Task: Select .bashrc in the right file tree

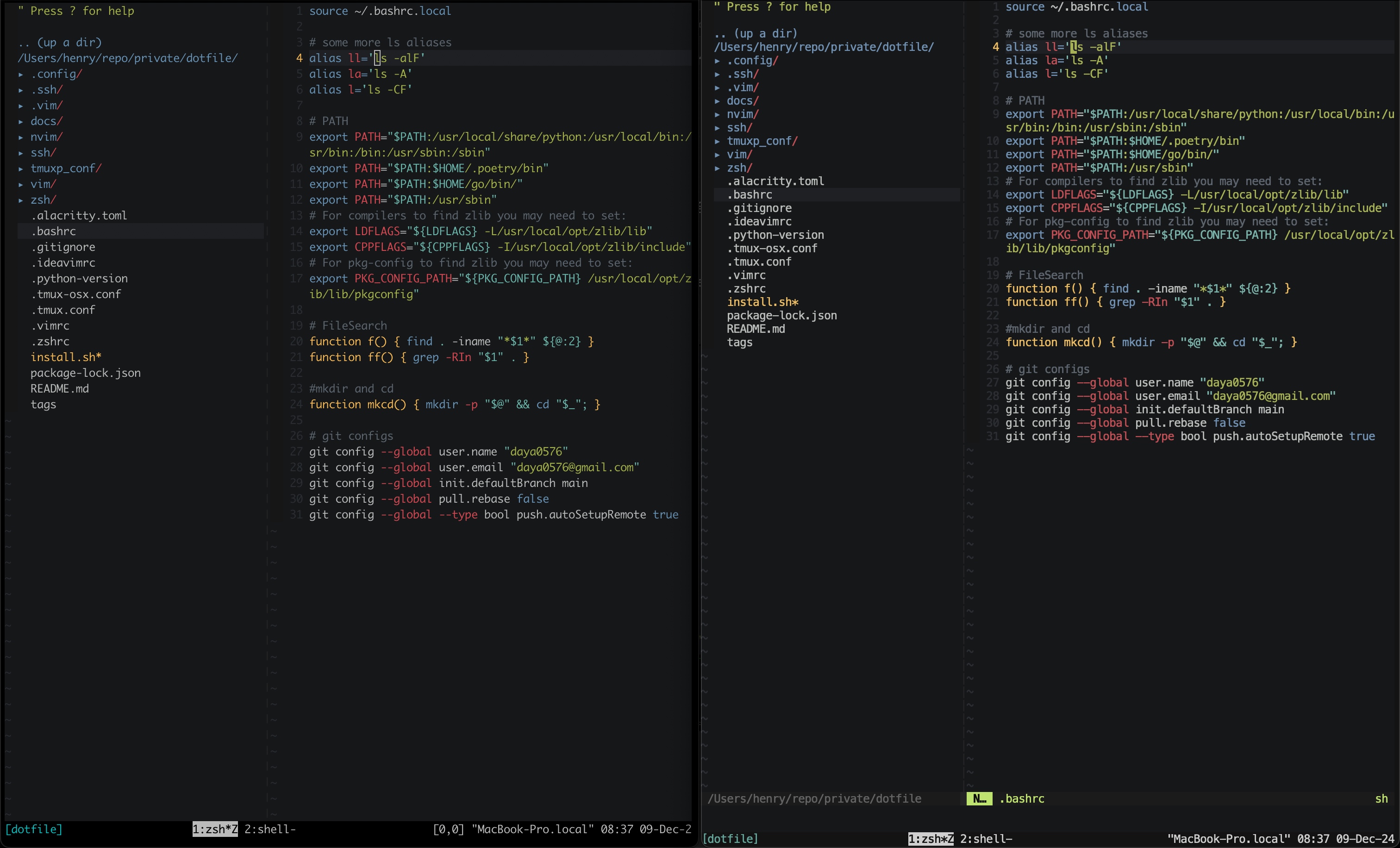Action: pos(749,195)
